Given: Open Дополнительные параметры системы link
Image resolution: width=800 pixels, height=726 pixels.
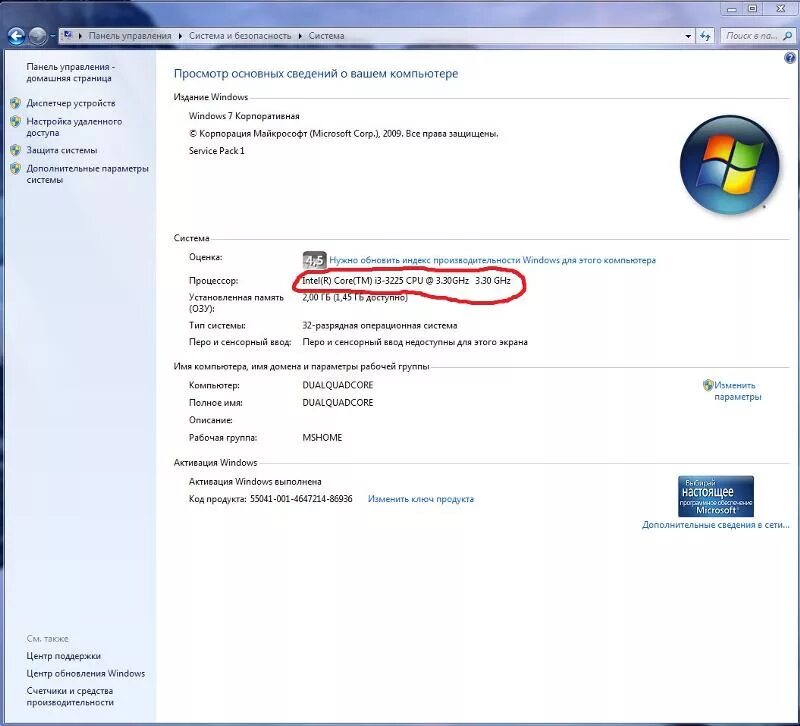Looking at the screenshot, I should pyautogui.click(x=87, y=174).
